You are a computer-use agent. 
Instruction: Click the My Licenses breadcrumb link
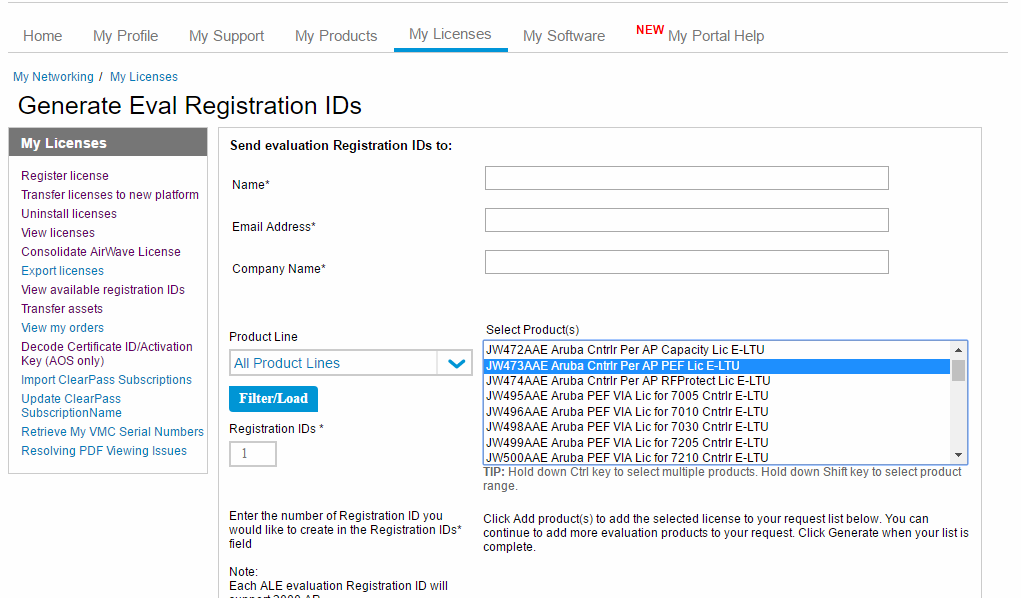[143, 77]
